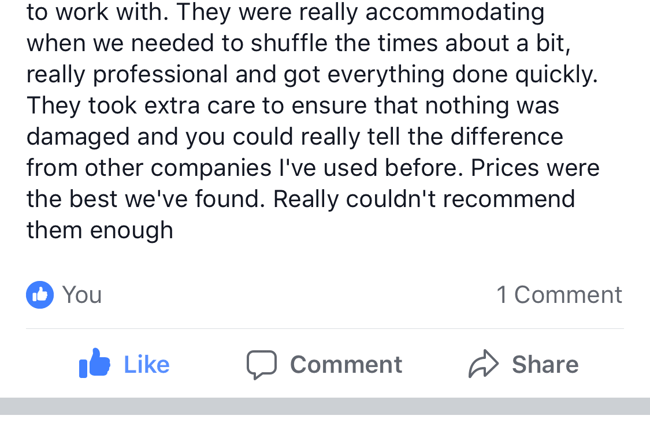The height and width of the screenshot is (433, 650).
Task: Click the blue thumbs-up reaction badge beside You
Action: click(x=40, y=295)
